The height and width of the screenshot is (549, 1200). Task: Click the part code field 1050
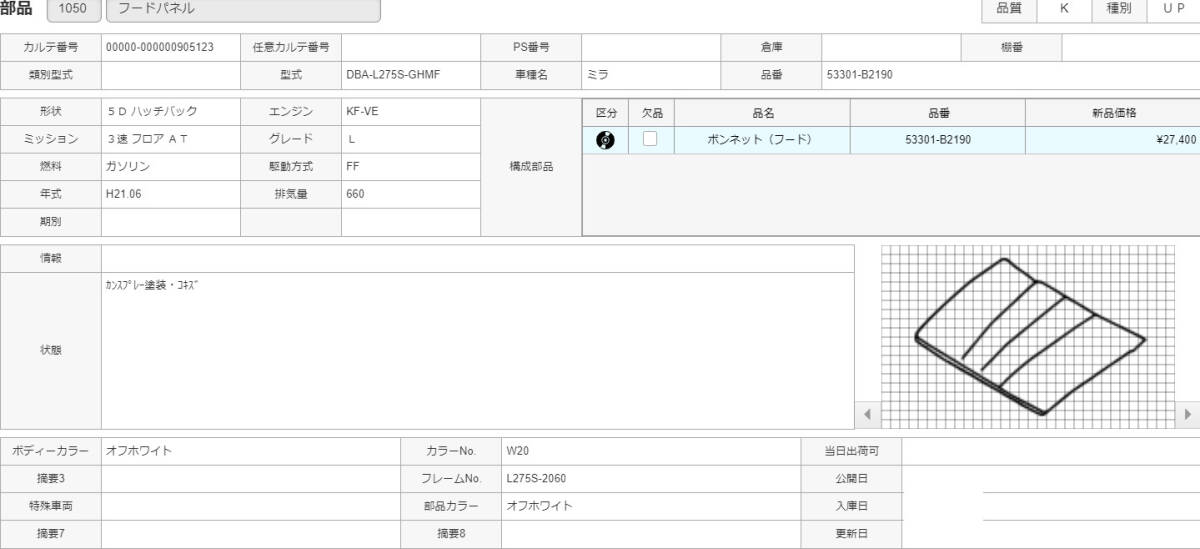click(73, 10)
